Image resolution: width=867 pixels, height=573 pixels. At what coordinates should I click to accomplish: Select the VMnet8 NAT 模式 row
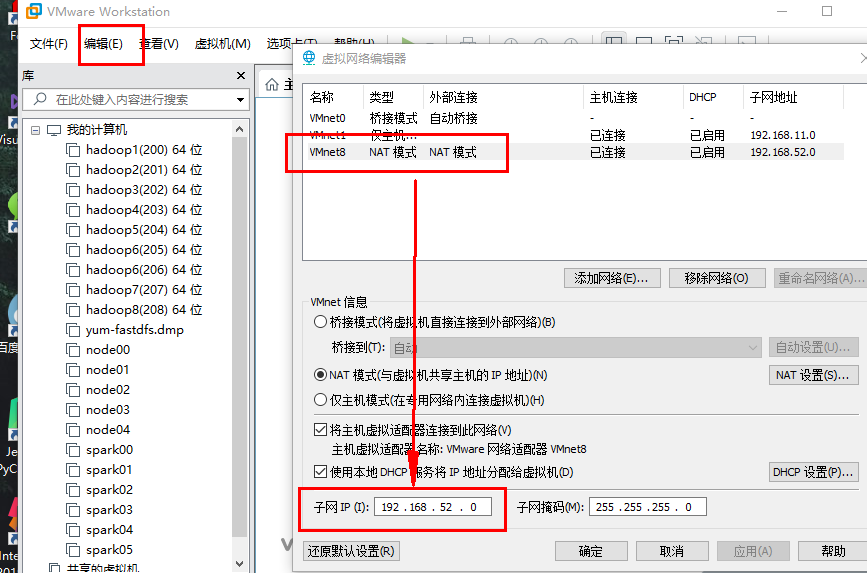click(x=576, y=152)
